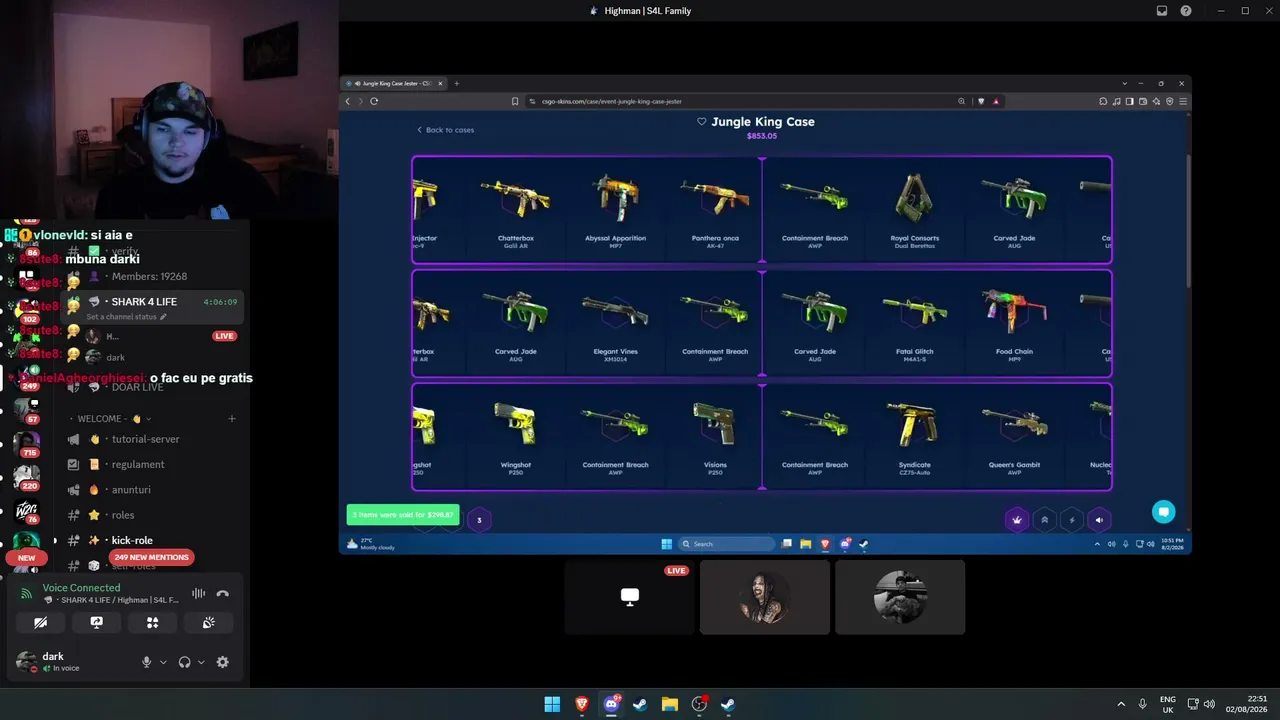Jump to 249 new mentions
This screenshot has width=1280, height=720.
click(x=150, y=557)
